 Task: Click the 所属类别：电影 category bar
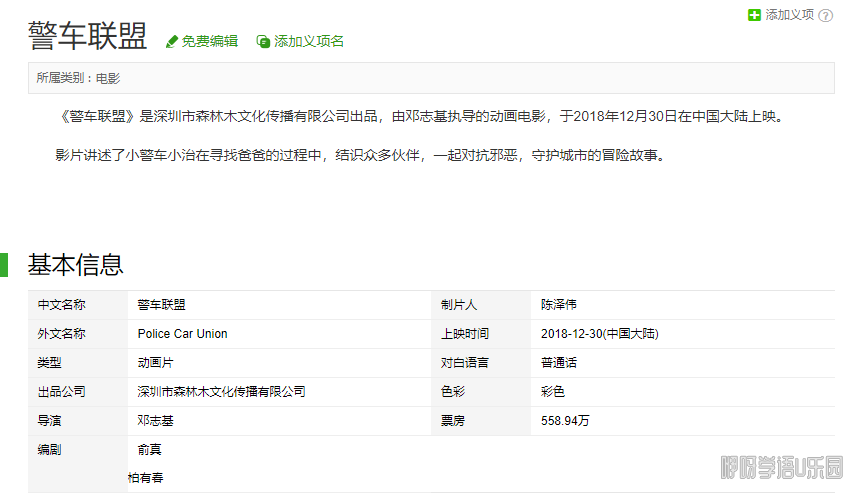coord(431,78)
